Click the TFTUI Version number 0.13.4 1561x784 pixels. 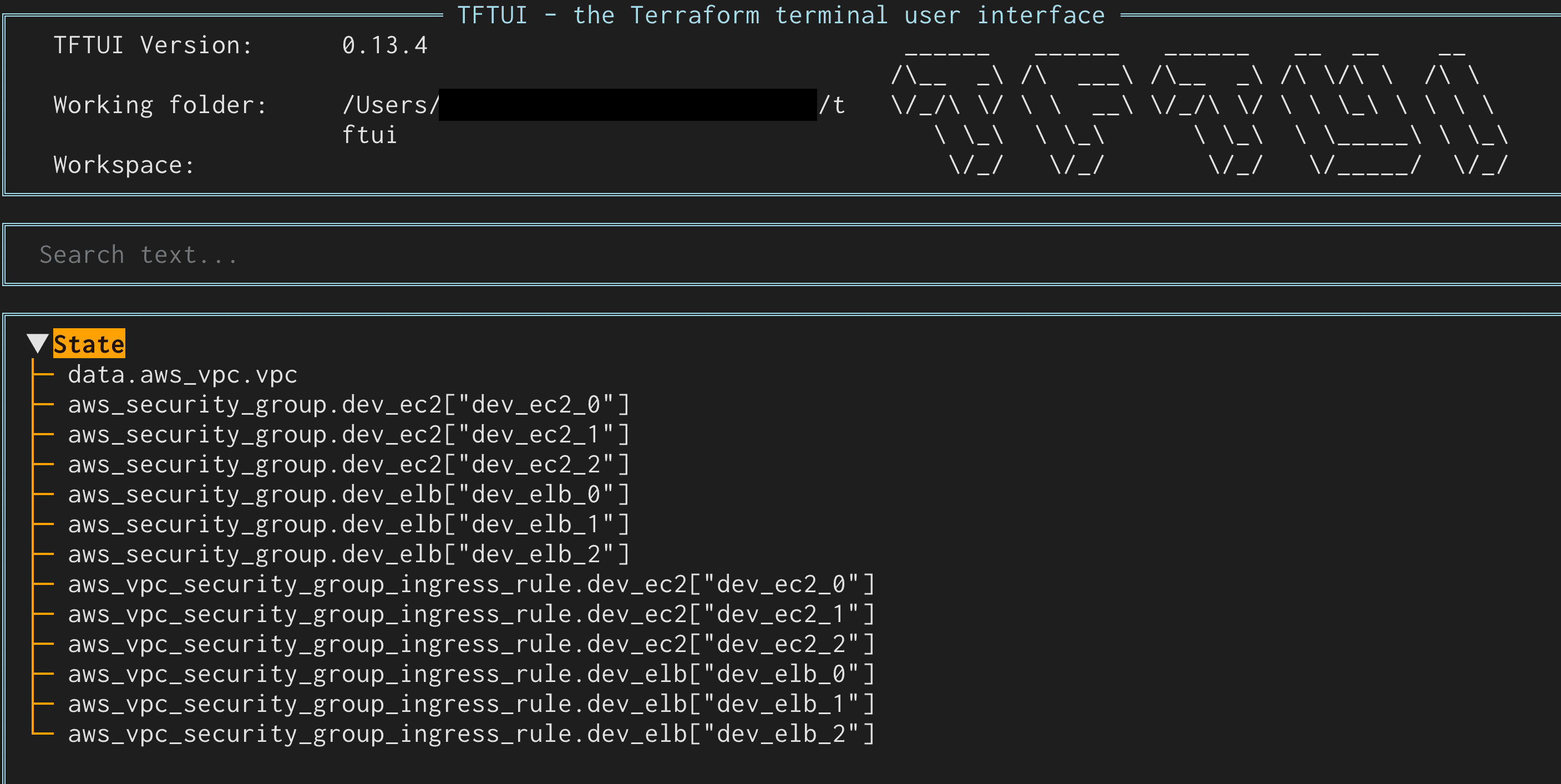coord(385,45)
